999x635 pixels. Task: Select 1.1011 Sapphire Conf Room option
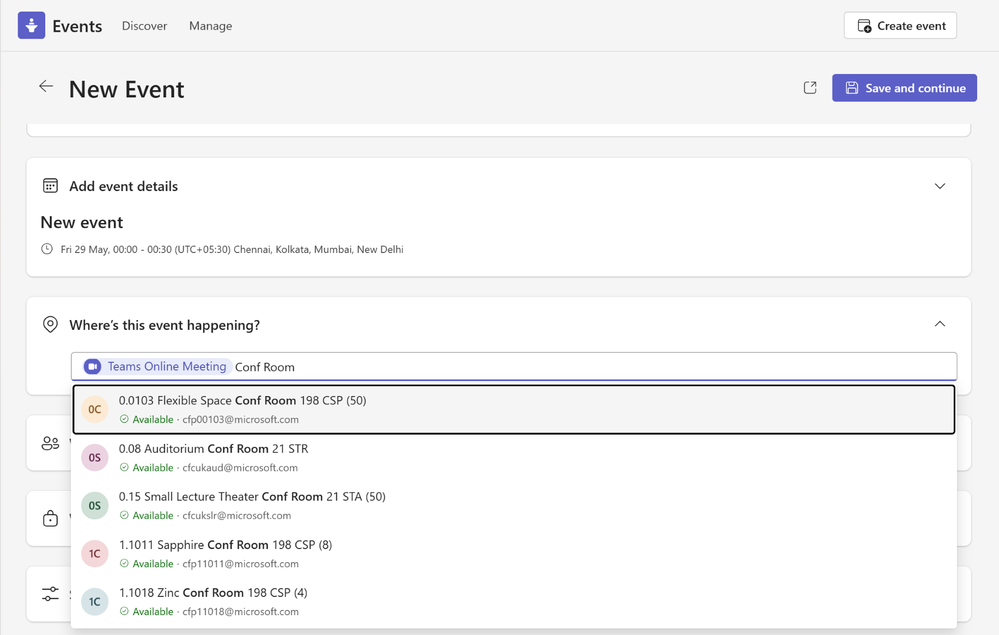514,554
